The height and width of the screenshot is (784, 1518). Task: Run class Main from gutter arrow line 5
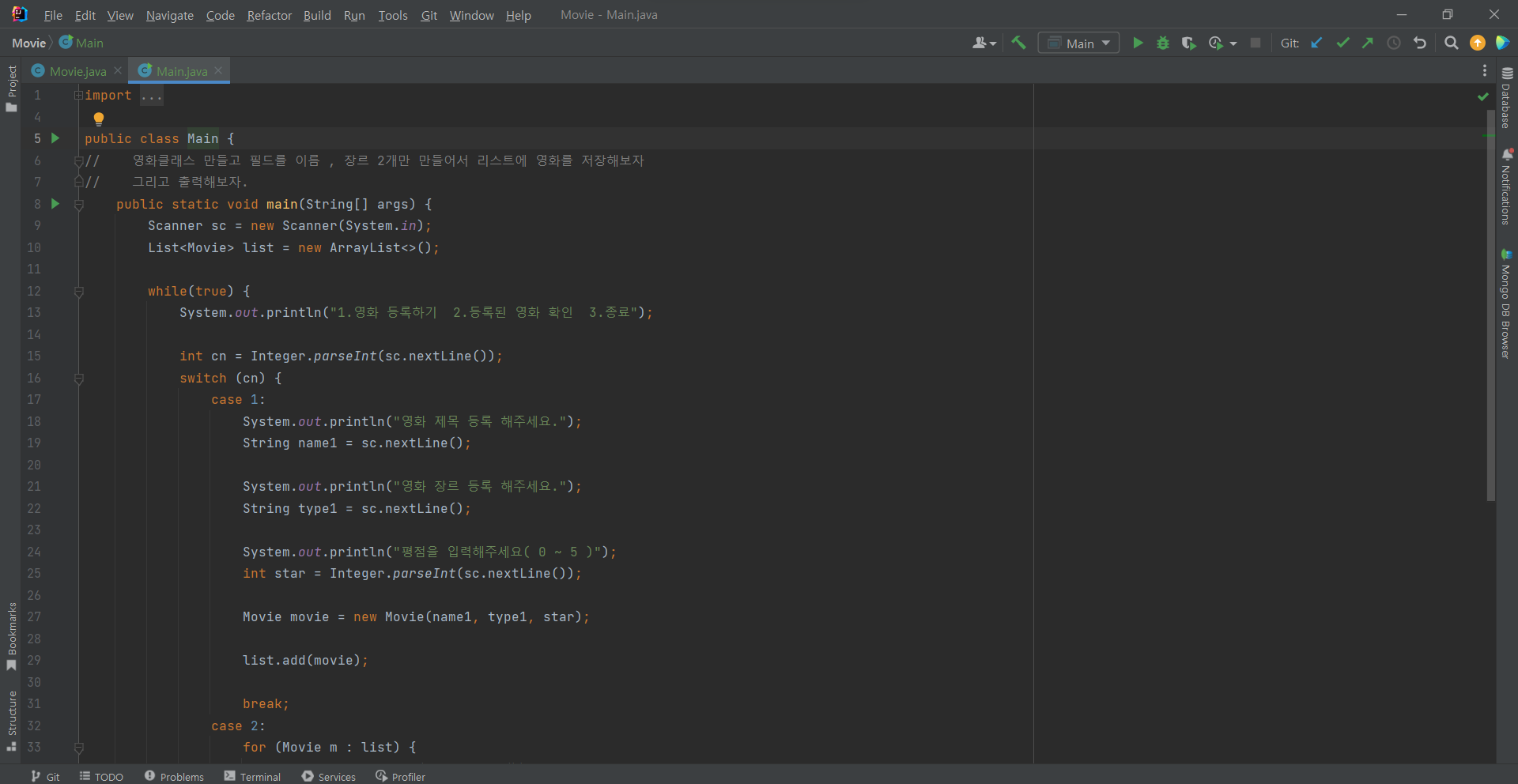[x=55, y=138]
